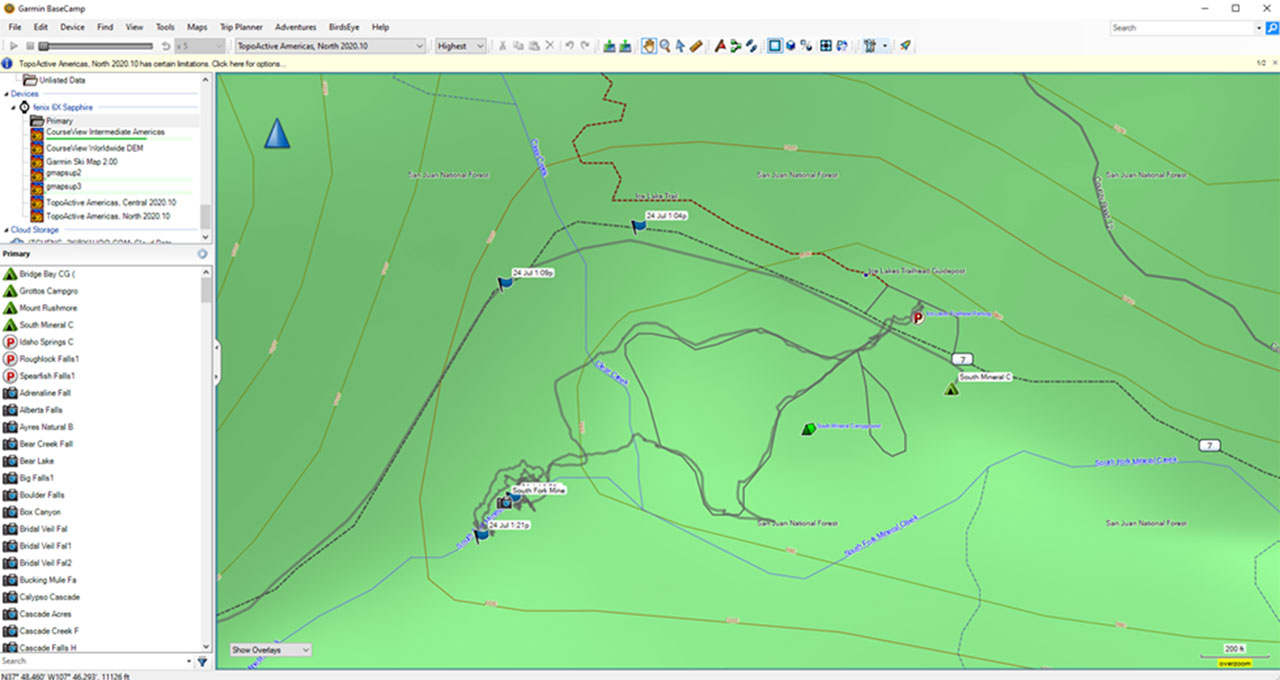Pick the New Route tool
Screen dimensions: 1280x680
point(735,46)
